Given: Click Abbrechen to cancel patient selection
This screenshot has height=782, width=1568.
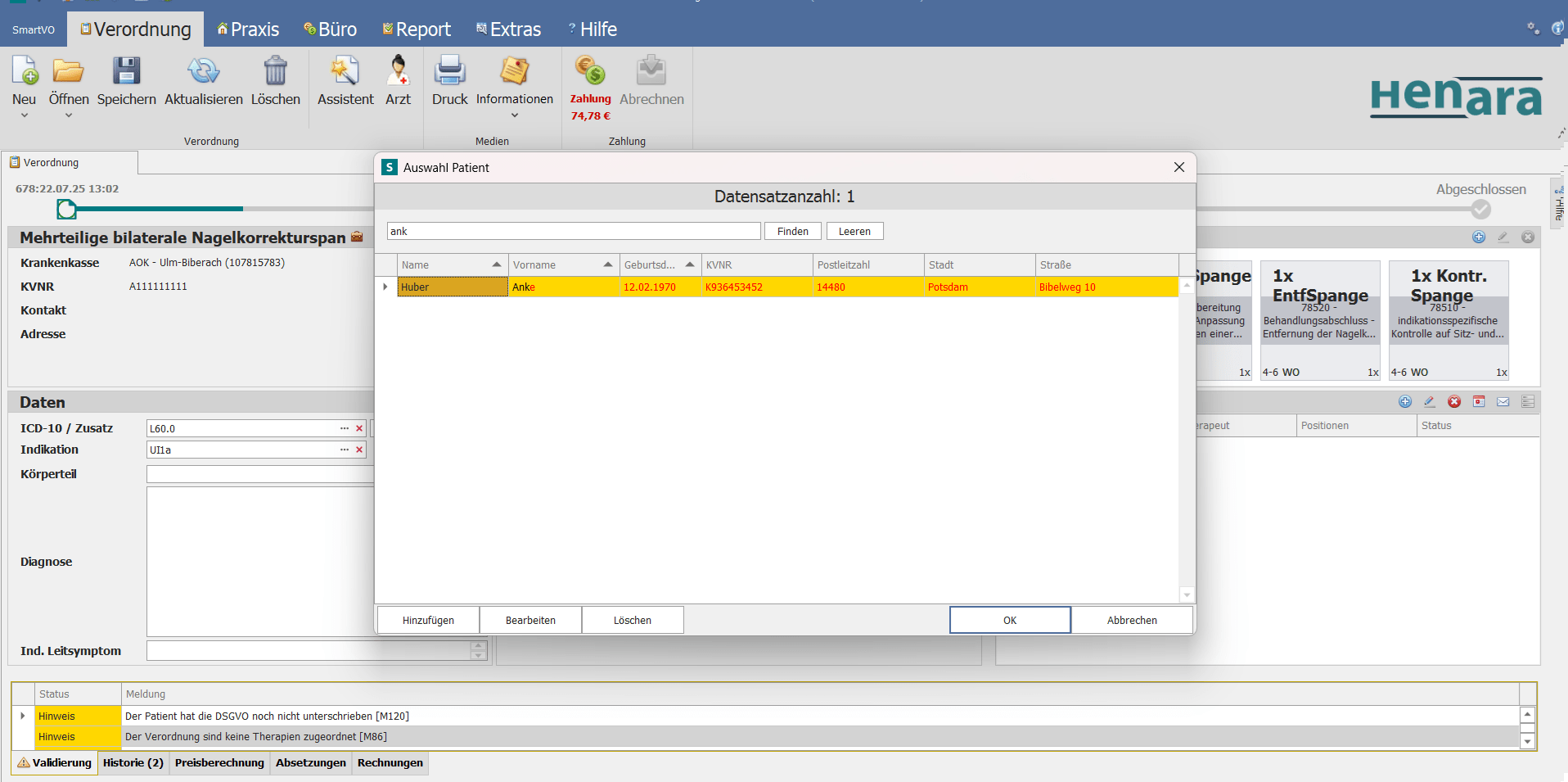Looking at the screenshot, I should coord(1131,620).
